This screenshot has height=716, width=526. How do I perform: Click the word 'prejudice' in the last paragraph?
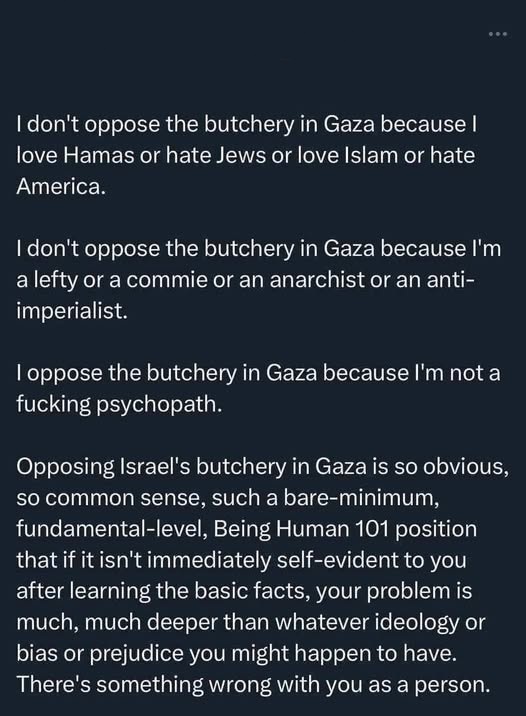(136, 654)
